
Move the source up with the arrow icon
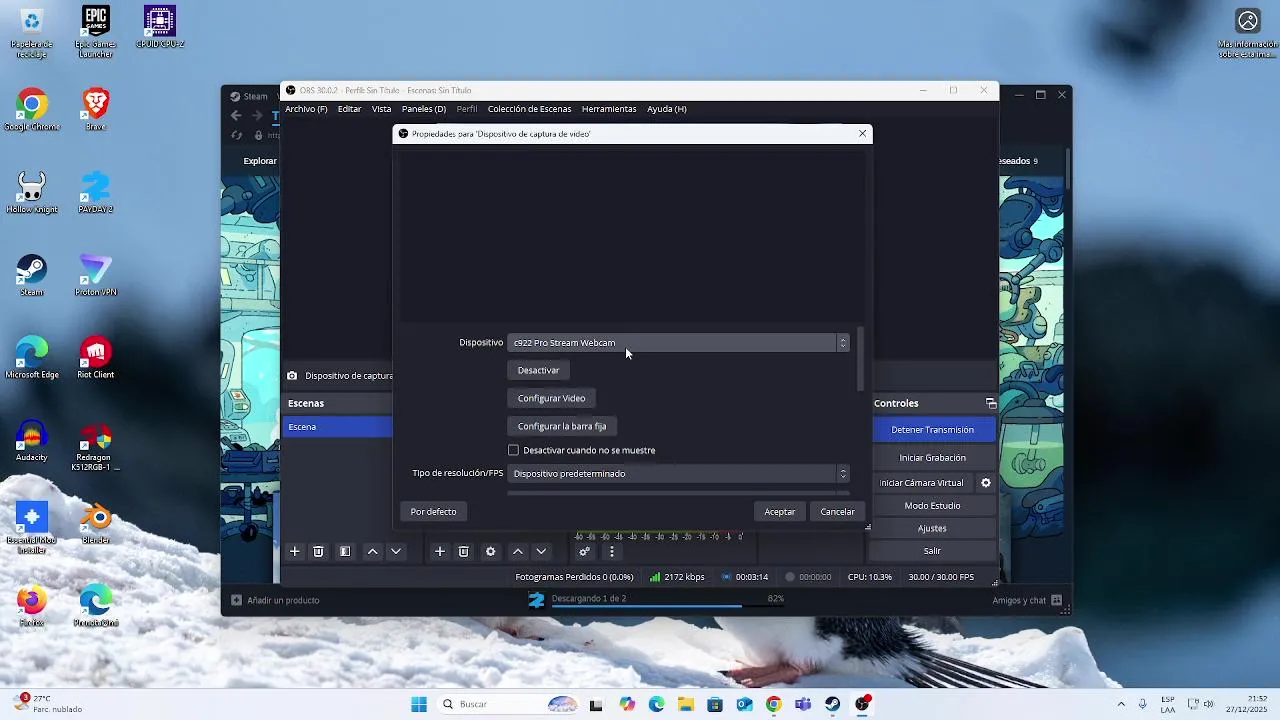[x=517, y=551]
